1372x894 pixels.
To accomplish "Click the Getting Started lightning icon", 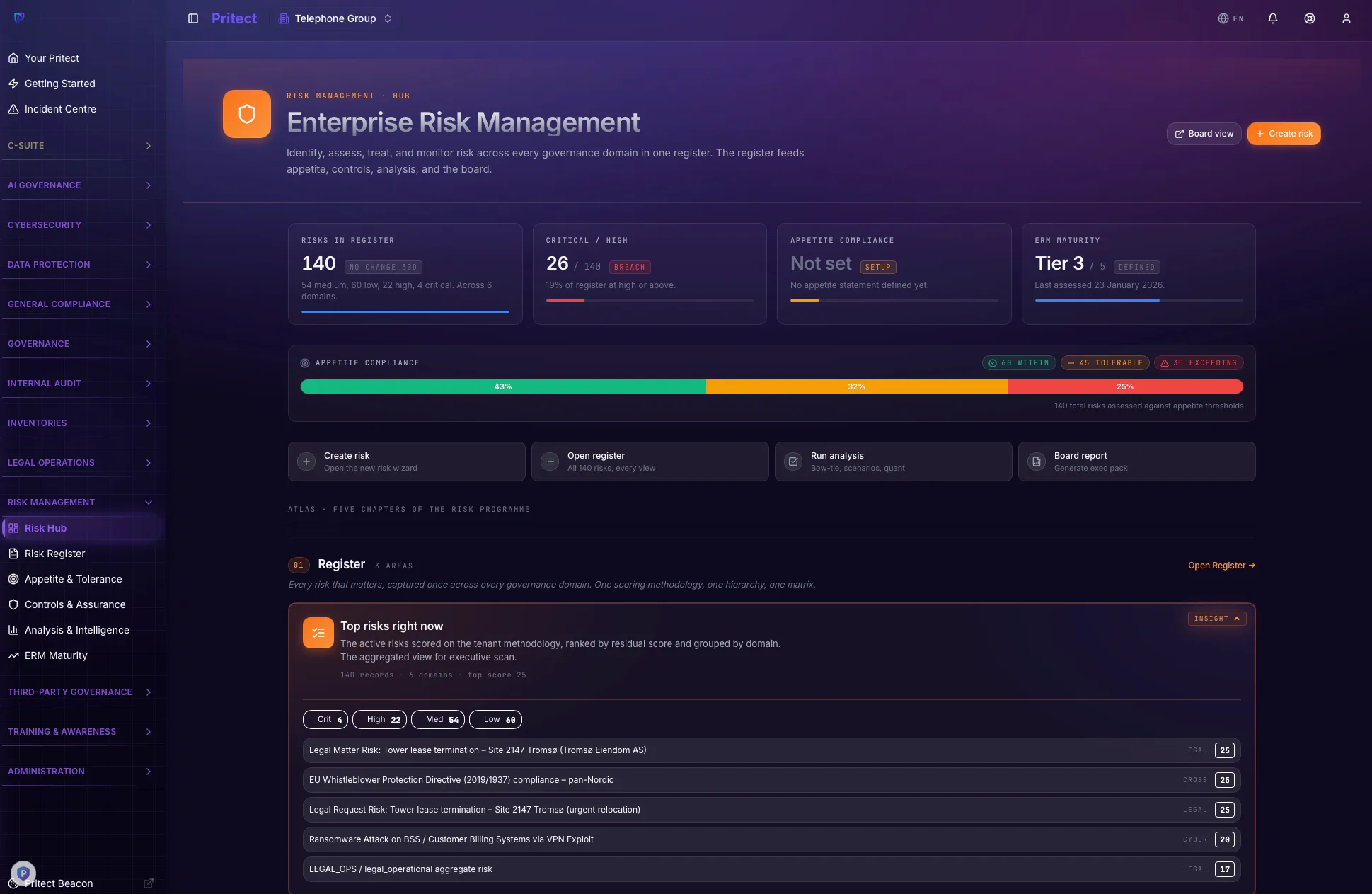I will coord(13,84).
